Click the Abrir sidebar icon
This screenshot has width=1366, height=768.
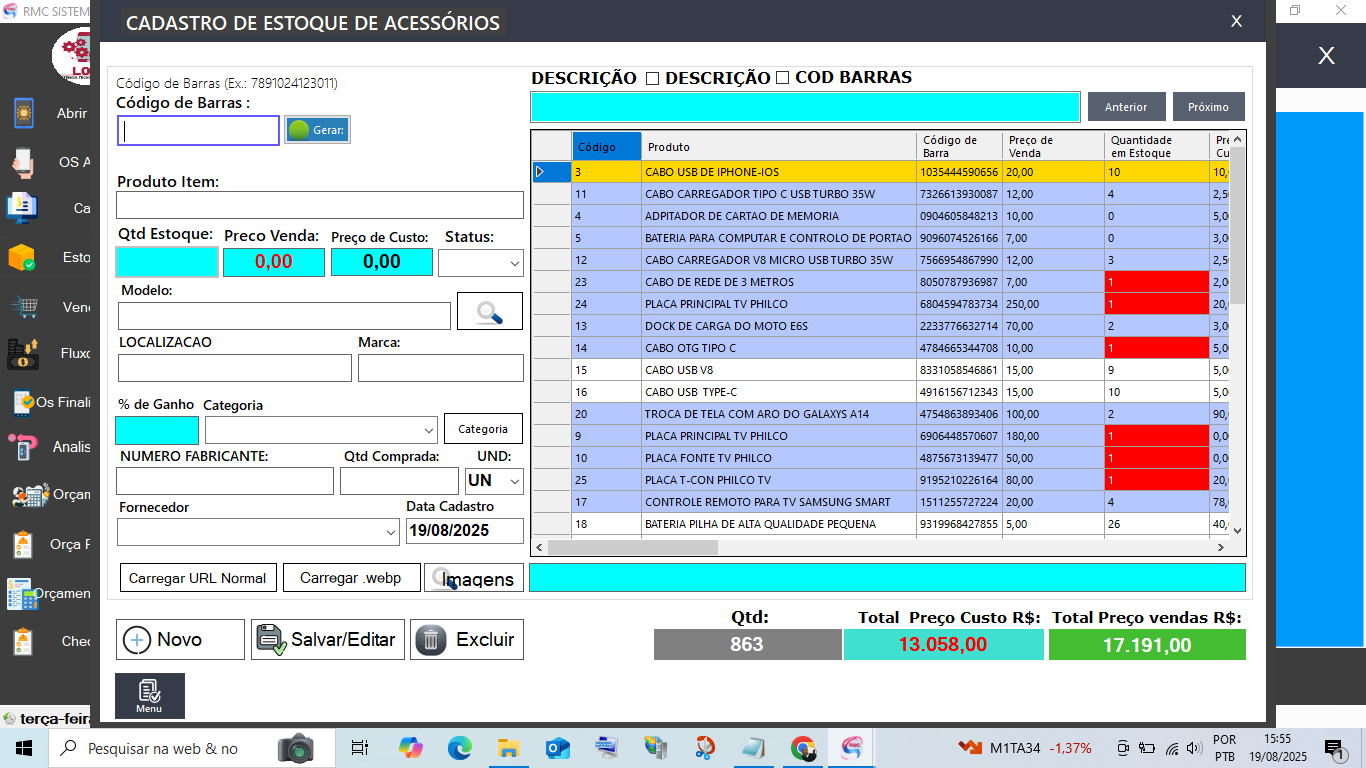[x=23, y=113]
